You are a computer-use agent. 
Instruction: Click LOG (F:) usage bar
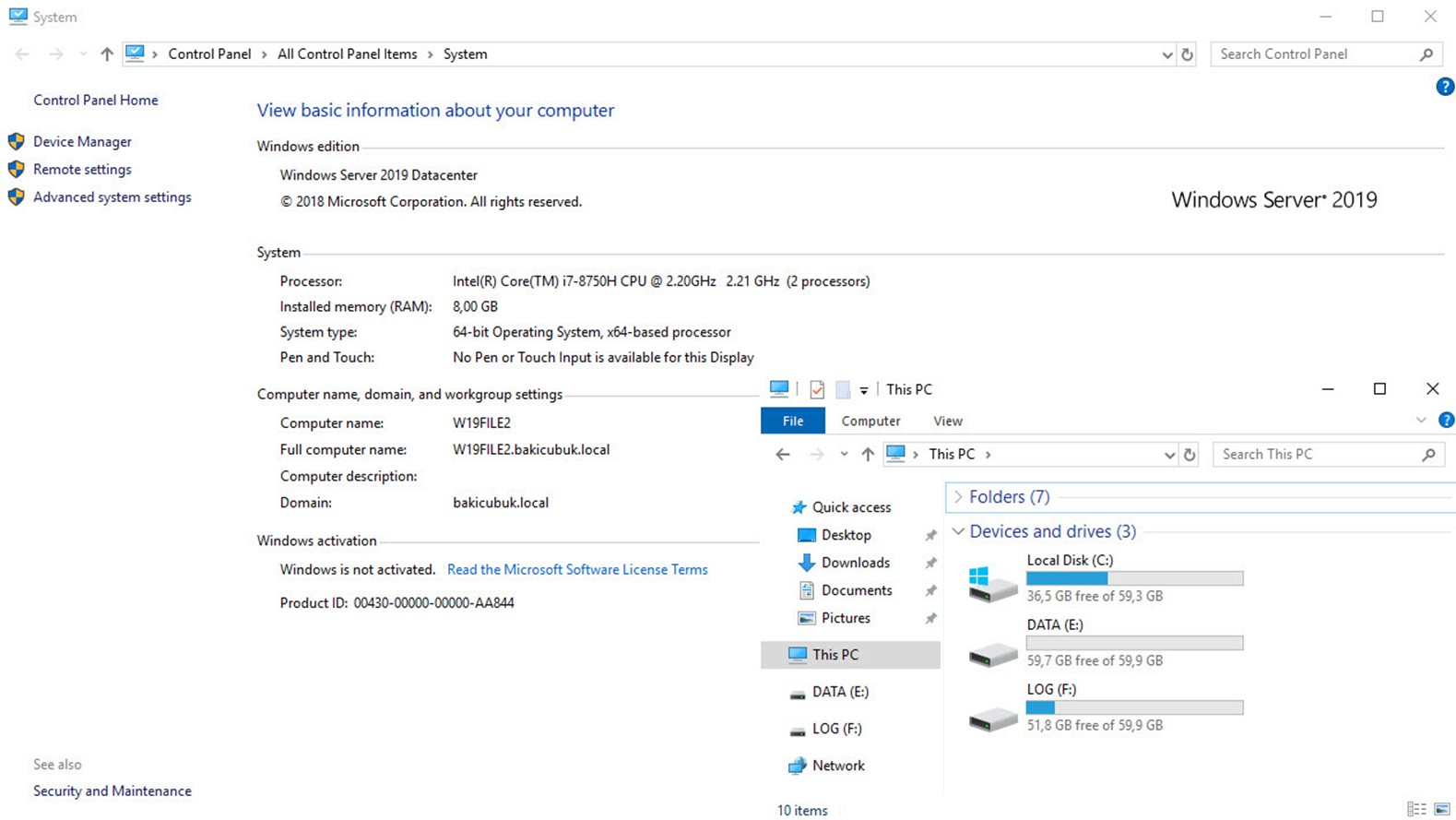[1134, 707]
